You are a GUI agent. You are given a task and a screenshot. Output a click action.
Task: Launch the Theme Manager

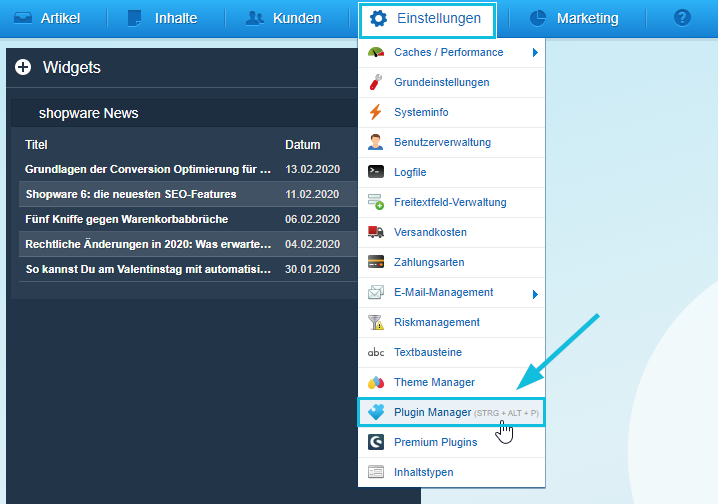(x=451, y=382)
